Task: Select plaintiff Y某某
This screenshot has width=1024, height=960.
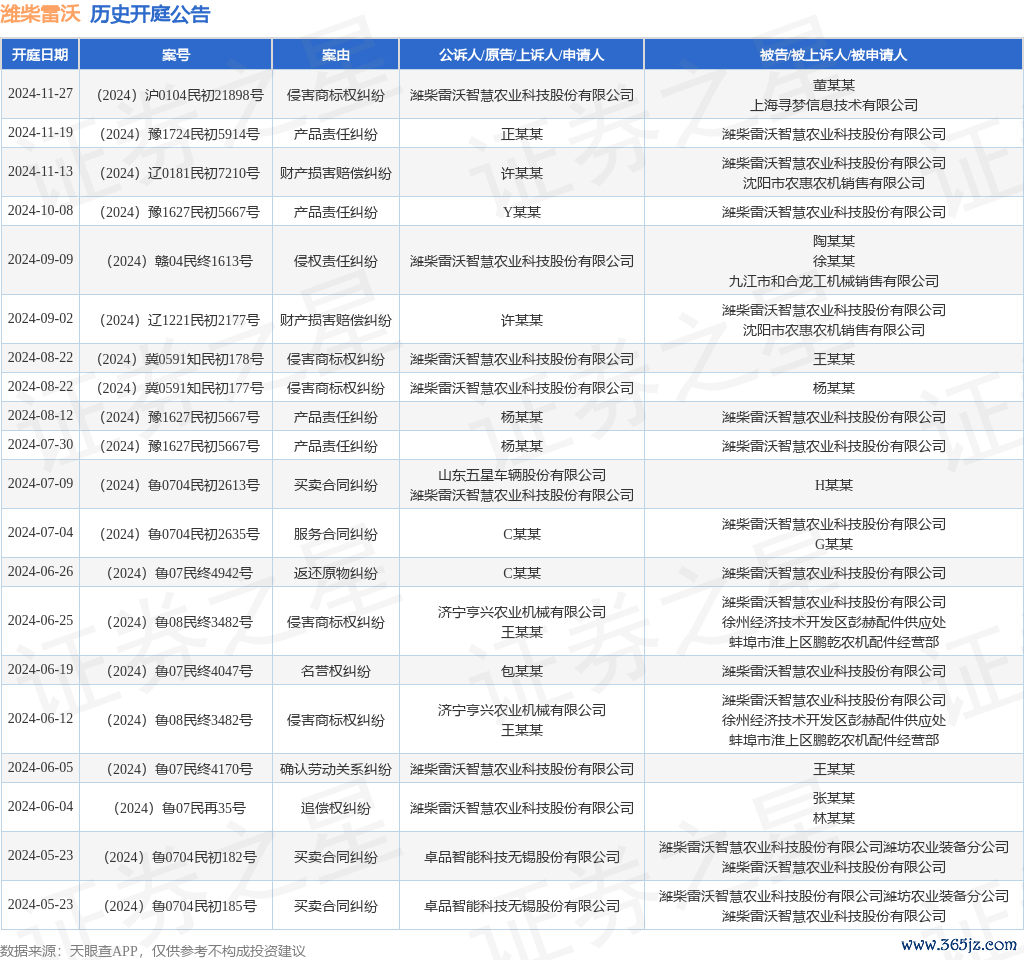Action: click(522, 212)
